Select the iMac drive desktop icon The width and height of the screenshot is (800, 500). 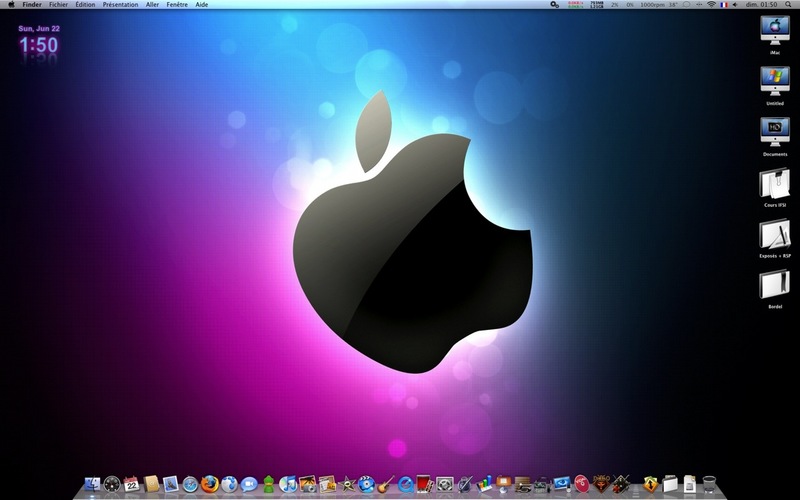[774, 35]
